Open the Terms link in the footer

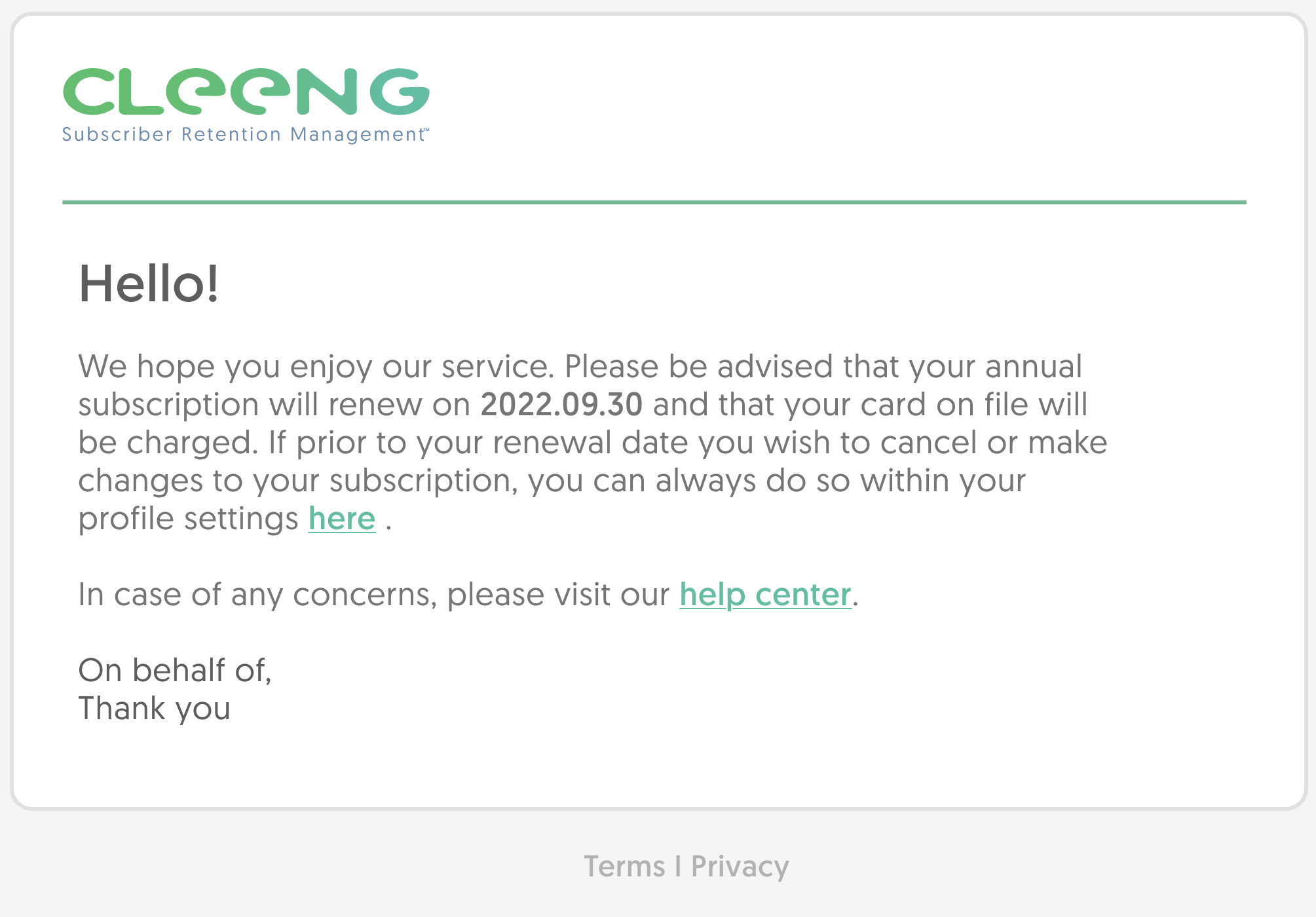(624, 867)
